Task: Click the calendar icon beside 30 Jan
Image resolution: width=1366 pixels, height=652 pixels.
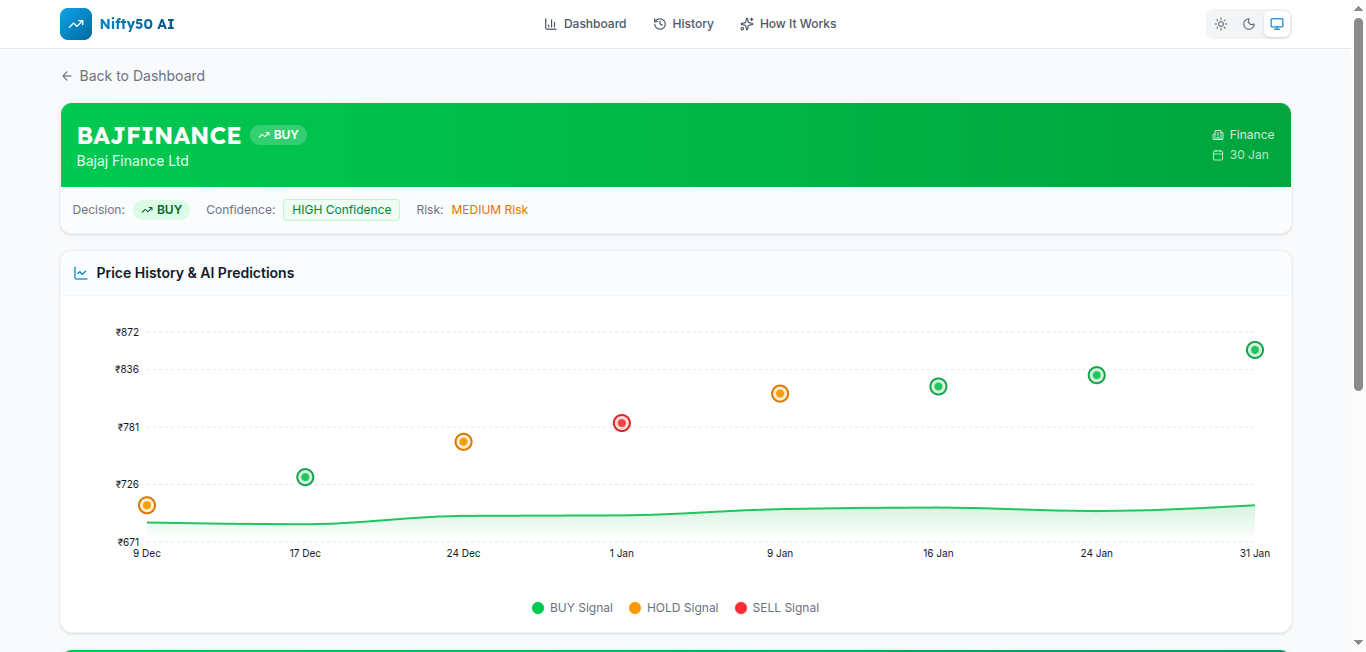Action: click(x=1218, y=155)
